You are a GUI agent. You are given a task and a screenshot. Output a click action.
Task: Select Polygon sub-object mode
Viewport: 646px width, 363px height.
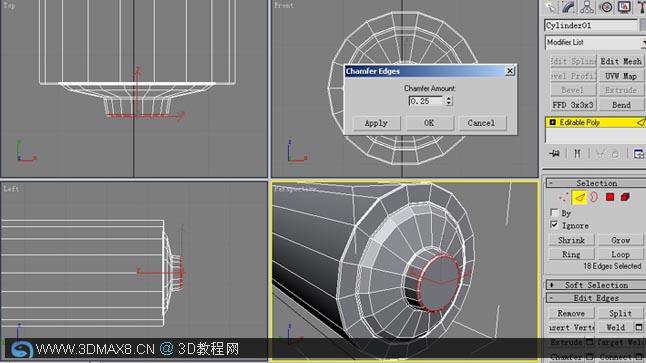(610, 197)
